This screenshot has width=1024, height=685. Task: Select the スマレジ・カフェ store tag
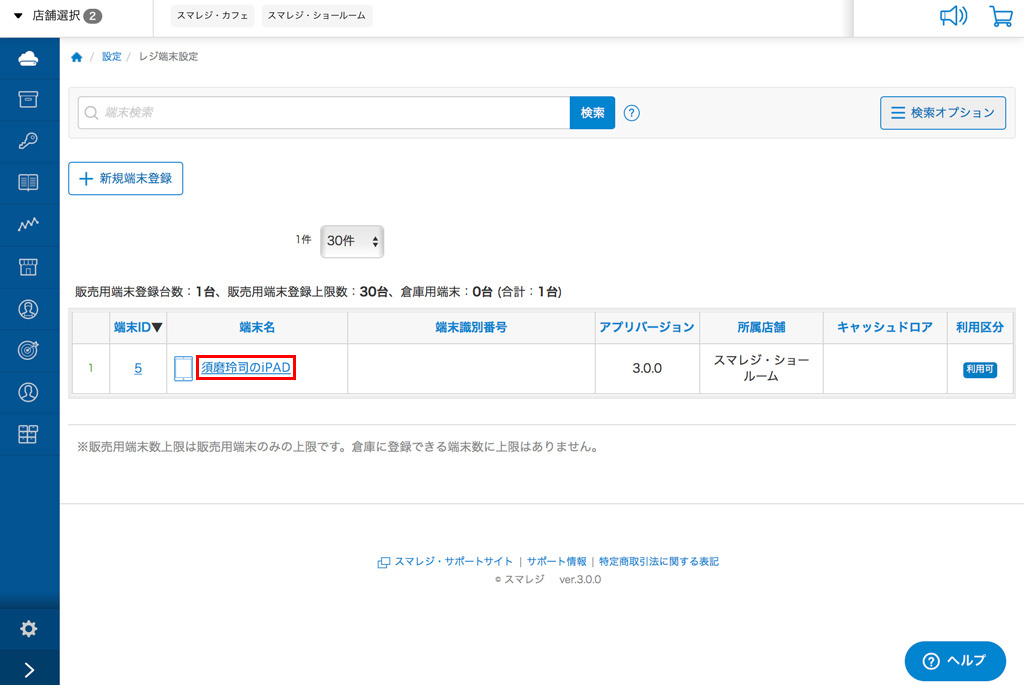[213, 16]
